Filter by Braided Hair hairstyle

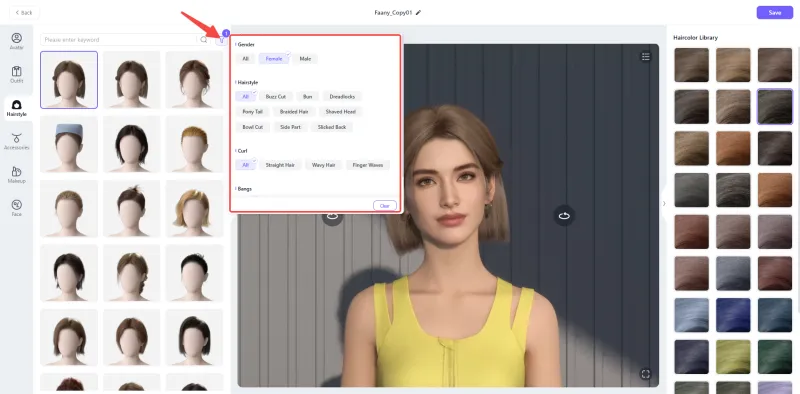[x=294, y=112]
